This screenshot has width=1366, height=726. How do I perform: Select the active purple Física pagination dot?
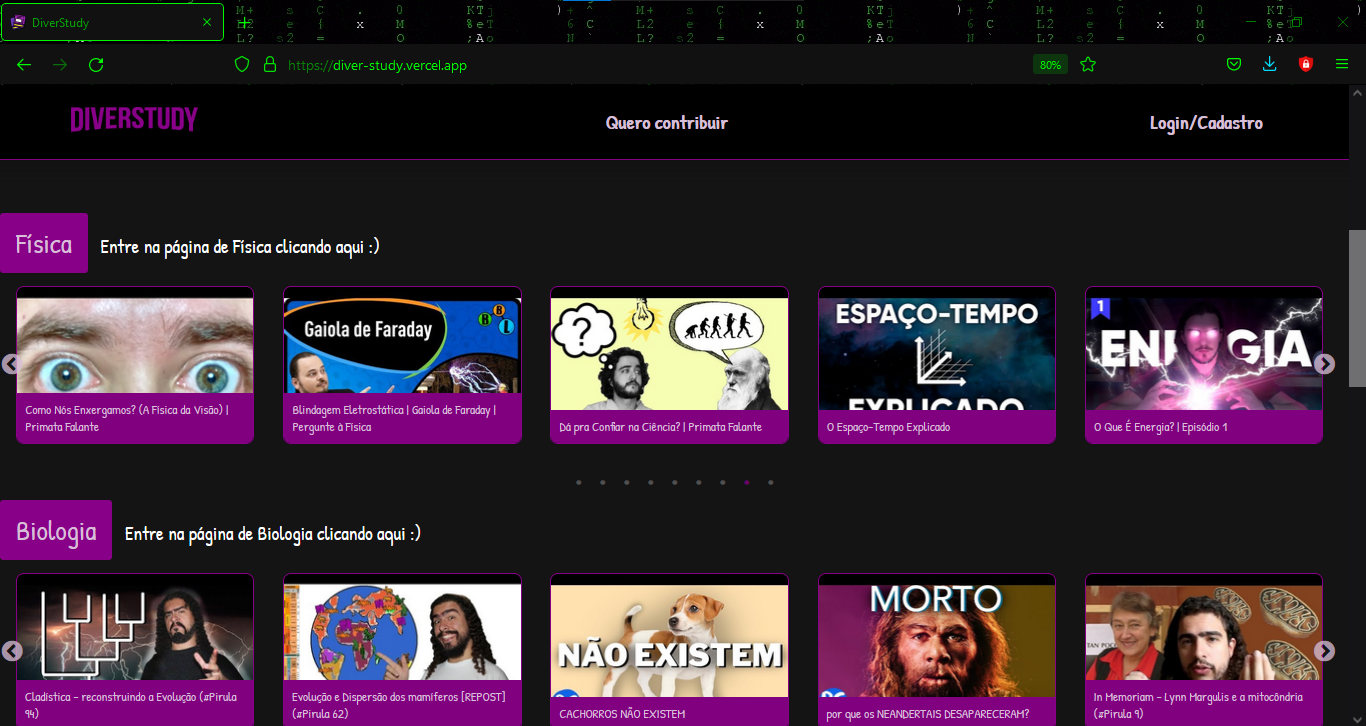(x=746, y=483)
